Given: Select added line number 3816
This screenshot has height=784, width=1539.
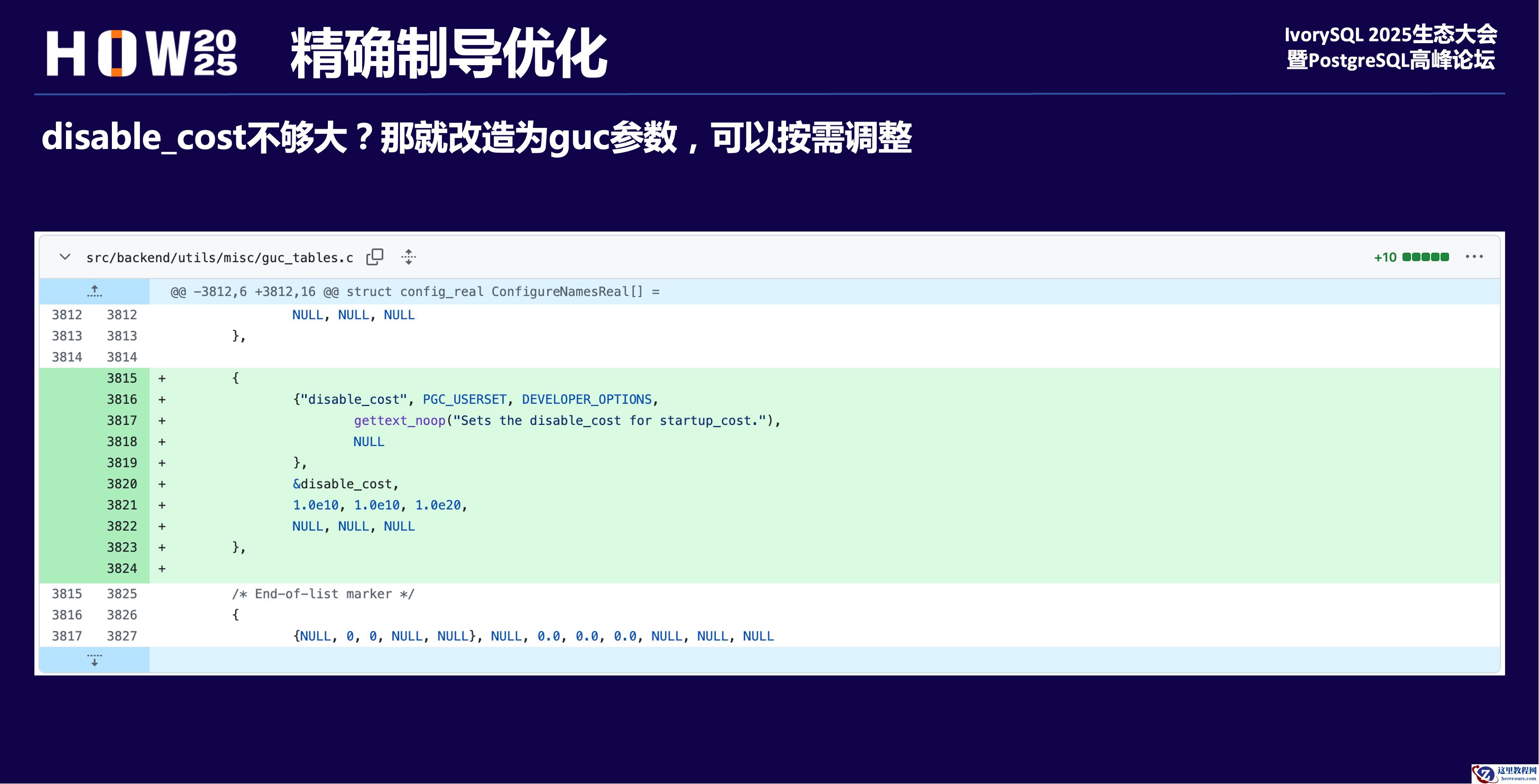Looking at the screenshot, I should [122, 399].
